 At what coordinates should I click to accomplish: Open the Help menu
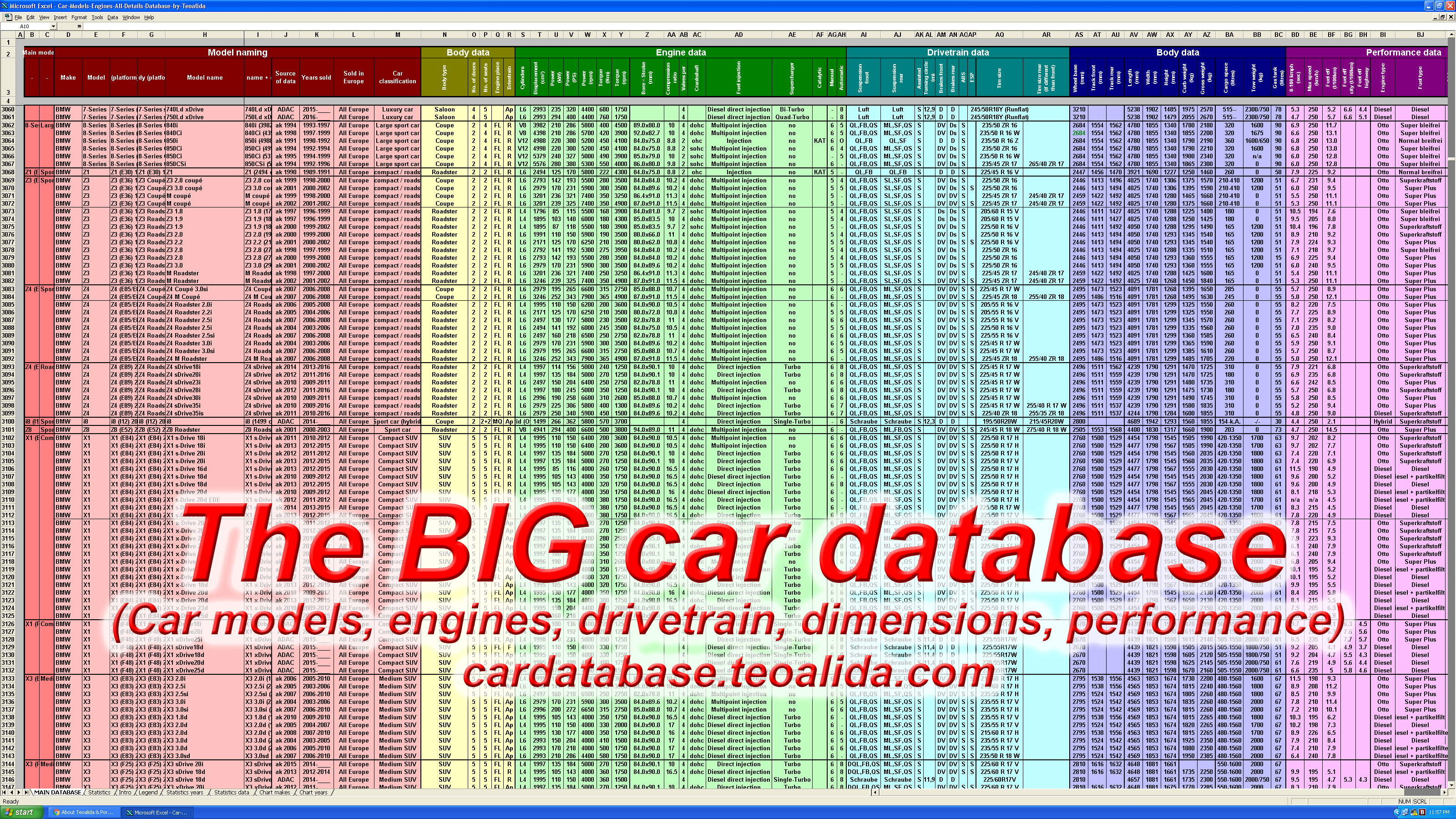149,18
